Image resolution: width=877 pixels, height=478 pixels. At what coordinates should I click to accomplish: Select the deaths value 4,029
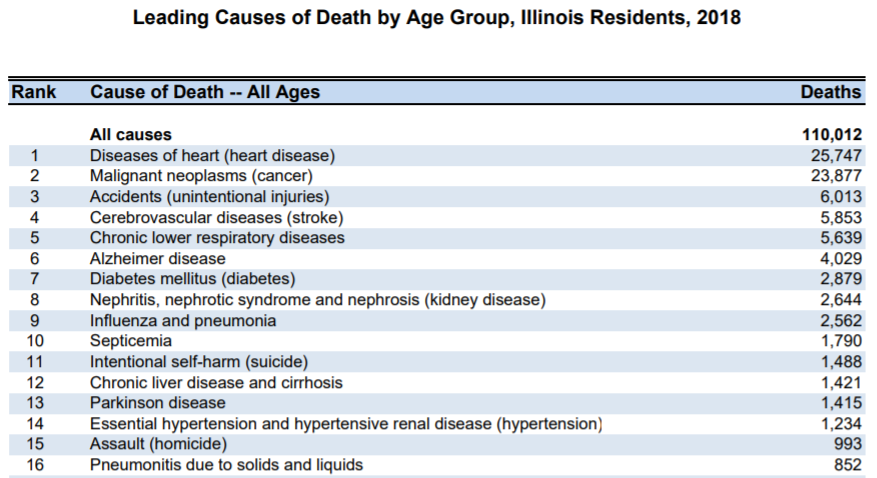tap(841, 258)
